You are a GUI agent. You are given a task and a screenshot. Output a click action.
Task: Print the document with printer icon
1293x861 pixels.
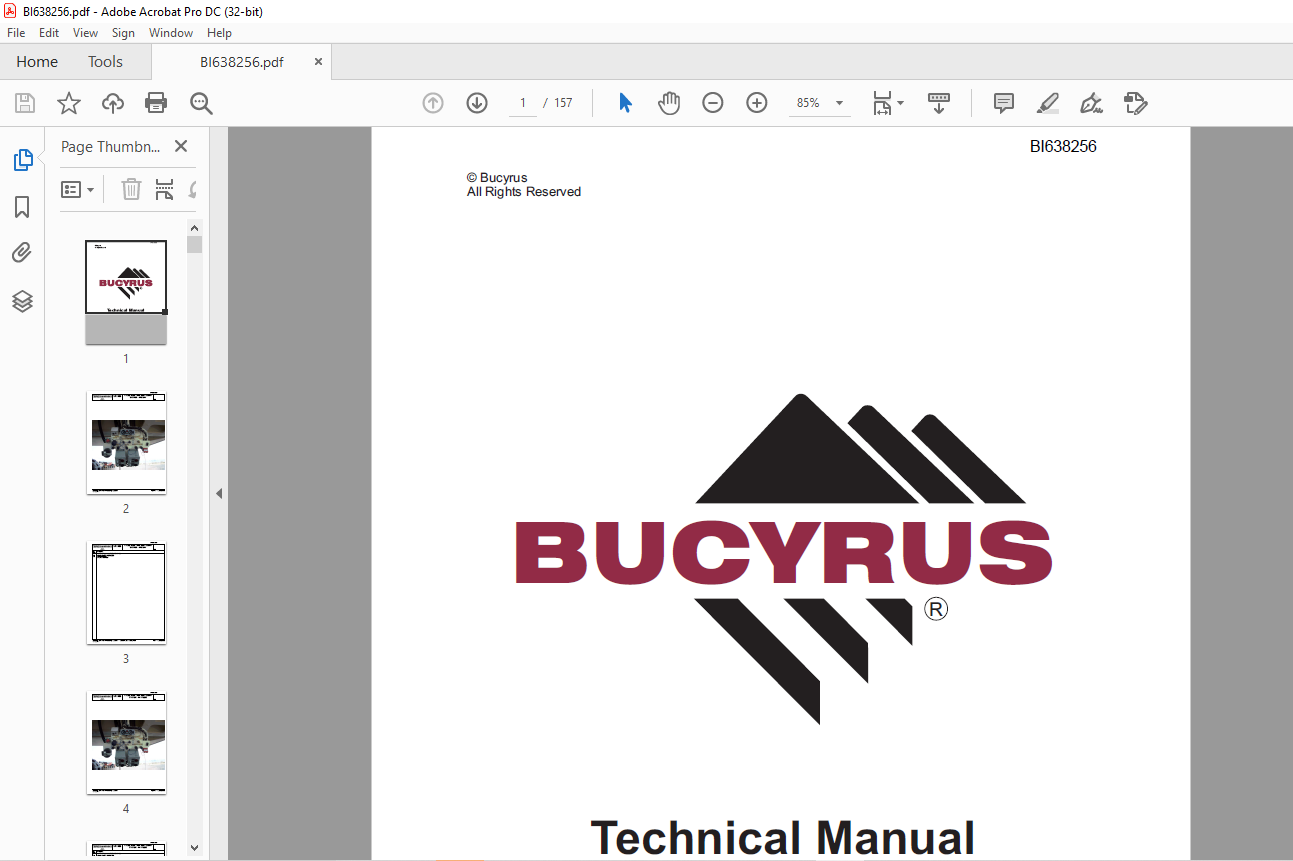coord(156,103)
